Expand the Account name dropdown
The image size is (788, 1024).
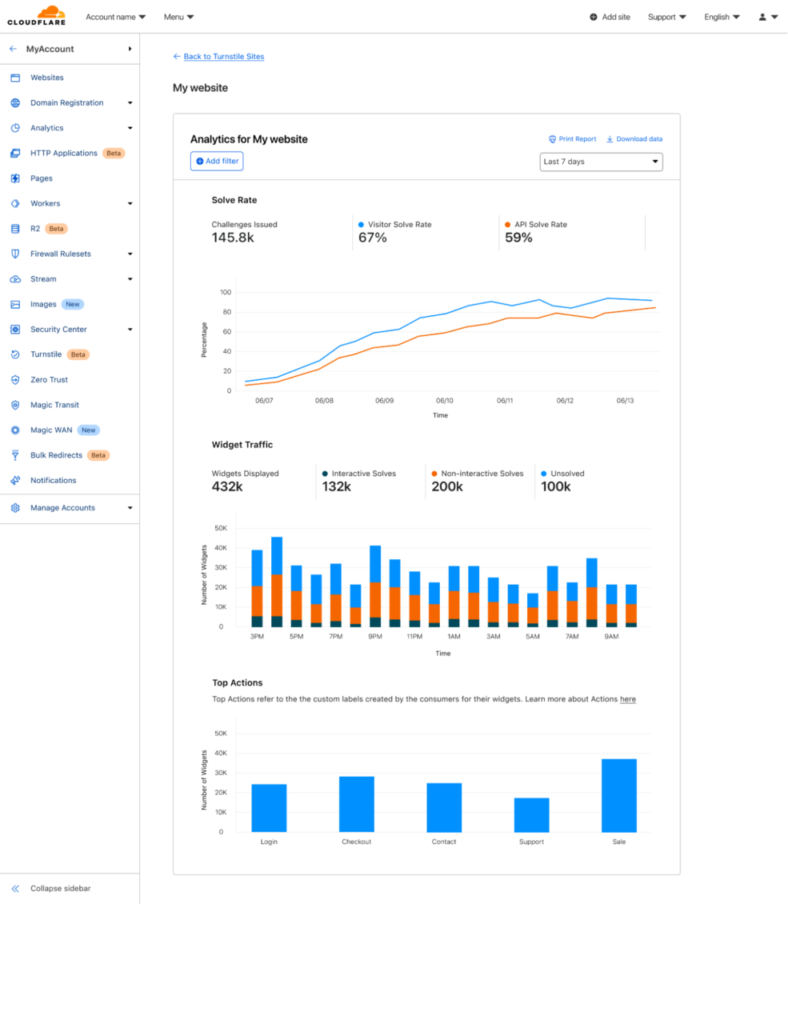116,17
